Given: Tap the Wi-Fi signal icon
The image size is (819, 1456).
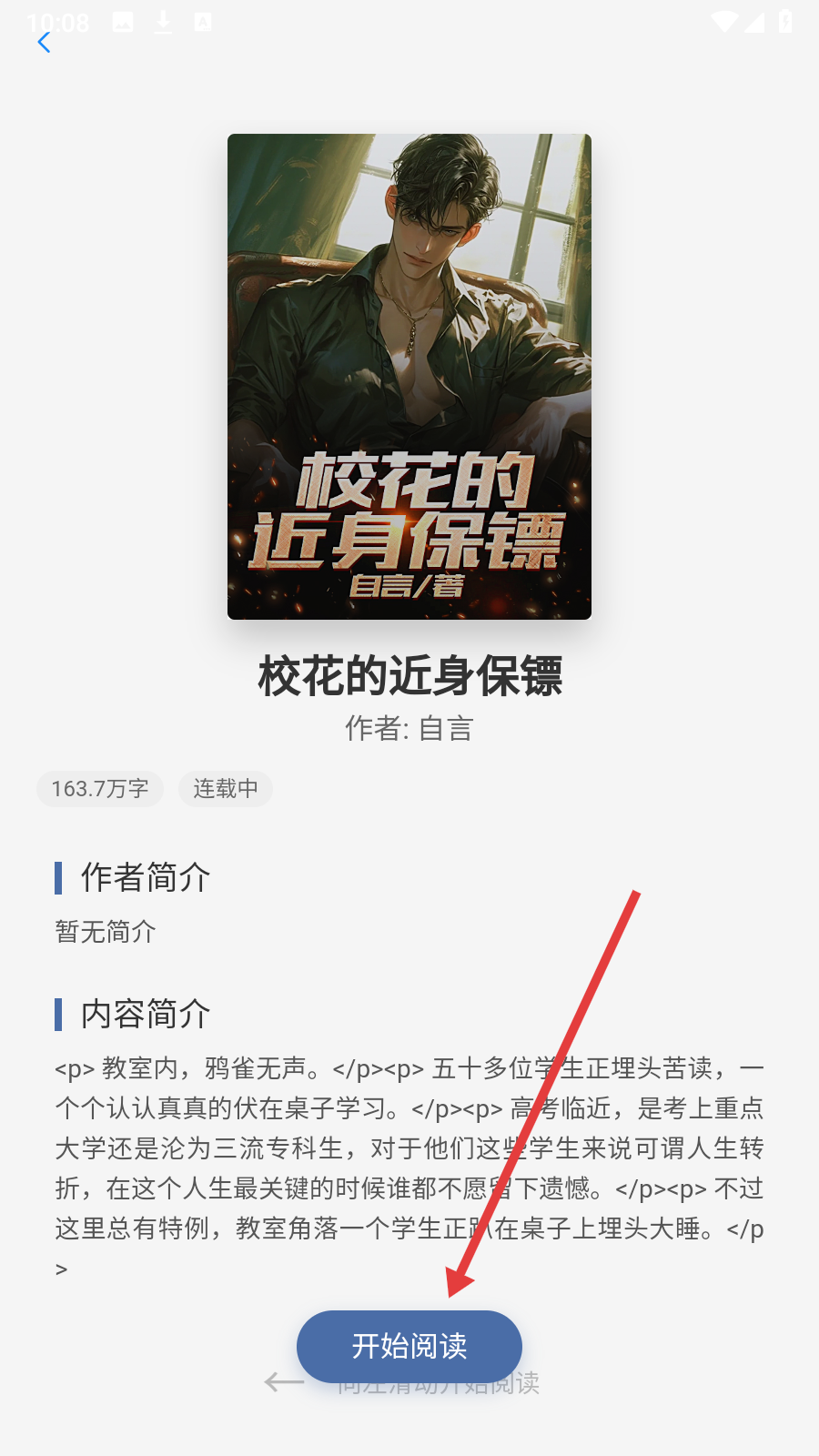Looking at the screenshot, I should tap(724, 22).
